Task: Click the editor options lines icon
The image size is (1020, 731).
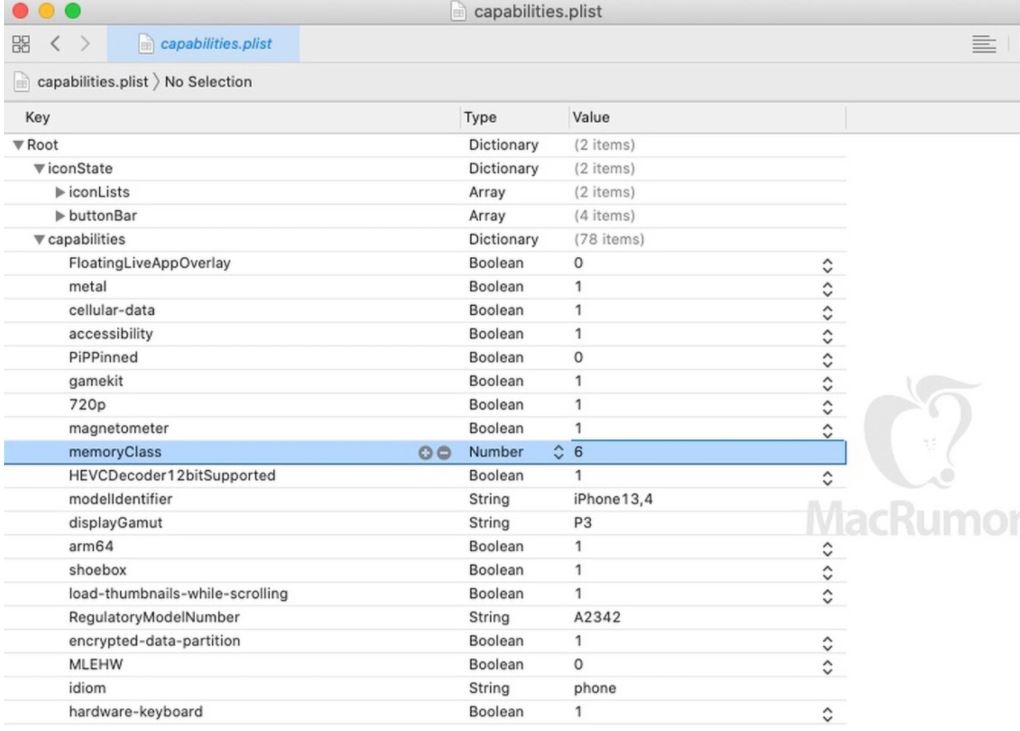Action: 984,44
